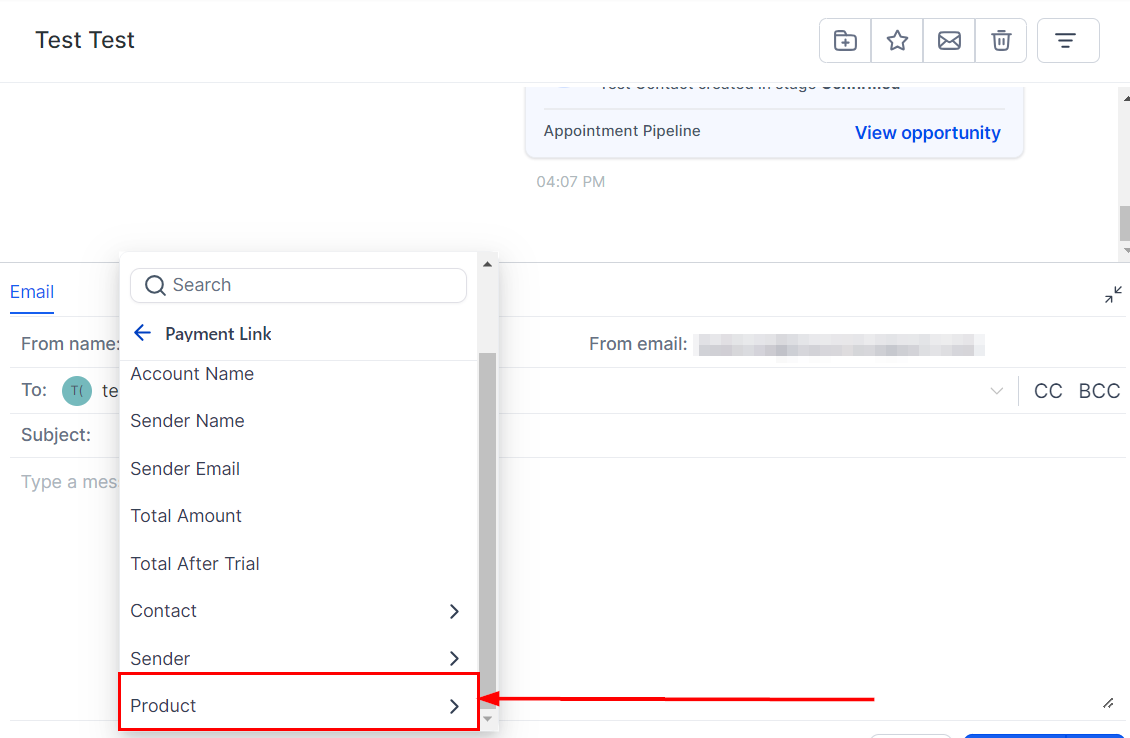
Task: Click CC to add recipients
Action: [x=1048, y=392]
